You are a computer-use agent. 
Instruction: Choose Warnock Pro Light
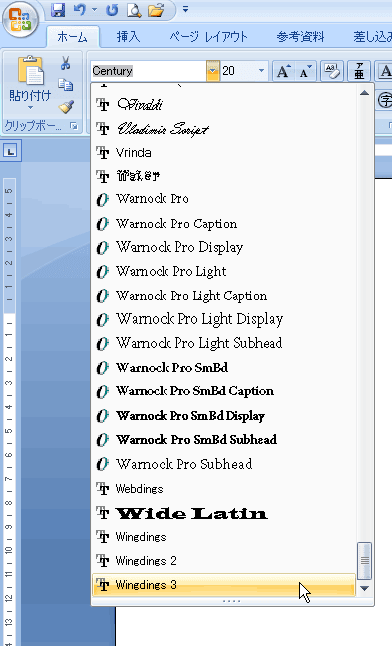tap(224, 272)
